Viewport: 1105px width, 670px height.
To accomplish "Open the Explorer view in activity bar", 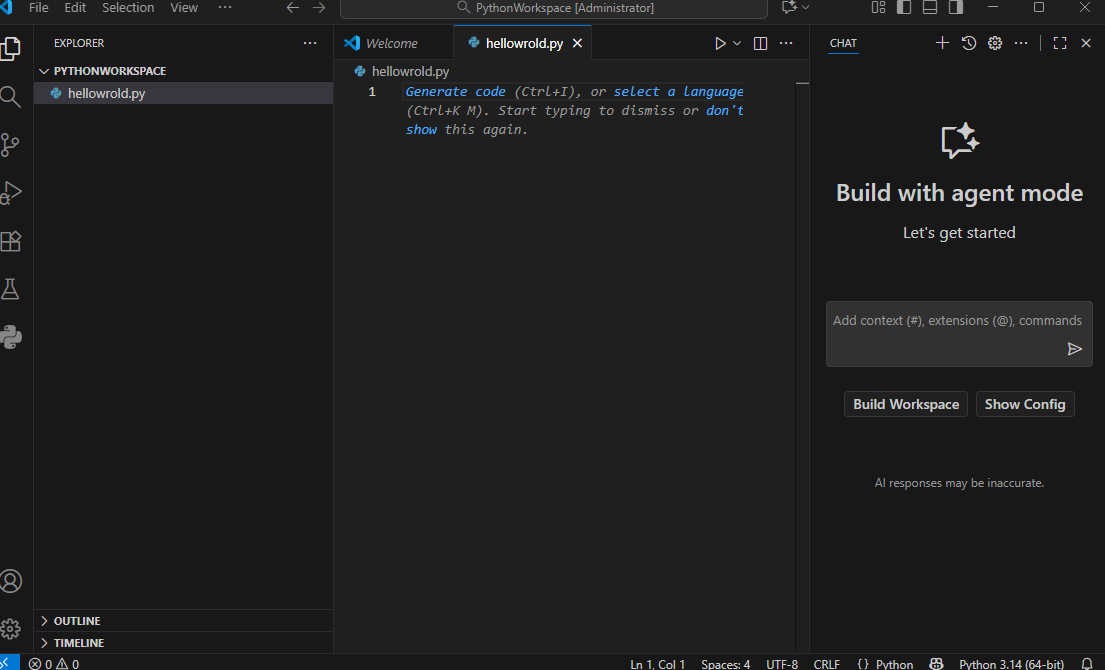I will (x=11, y=49).
